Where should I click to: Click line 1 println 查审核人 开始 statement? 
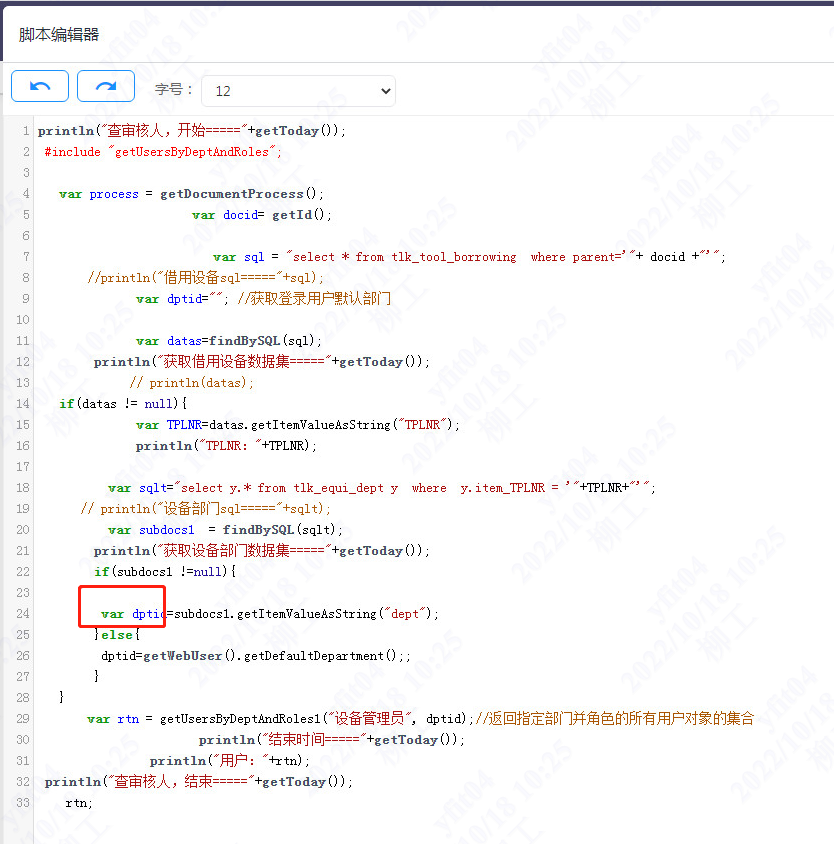click(192, 130)
